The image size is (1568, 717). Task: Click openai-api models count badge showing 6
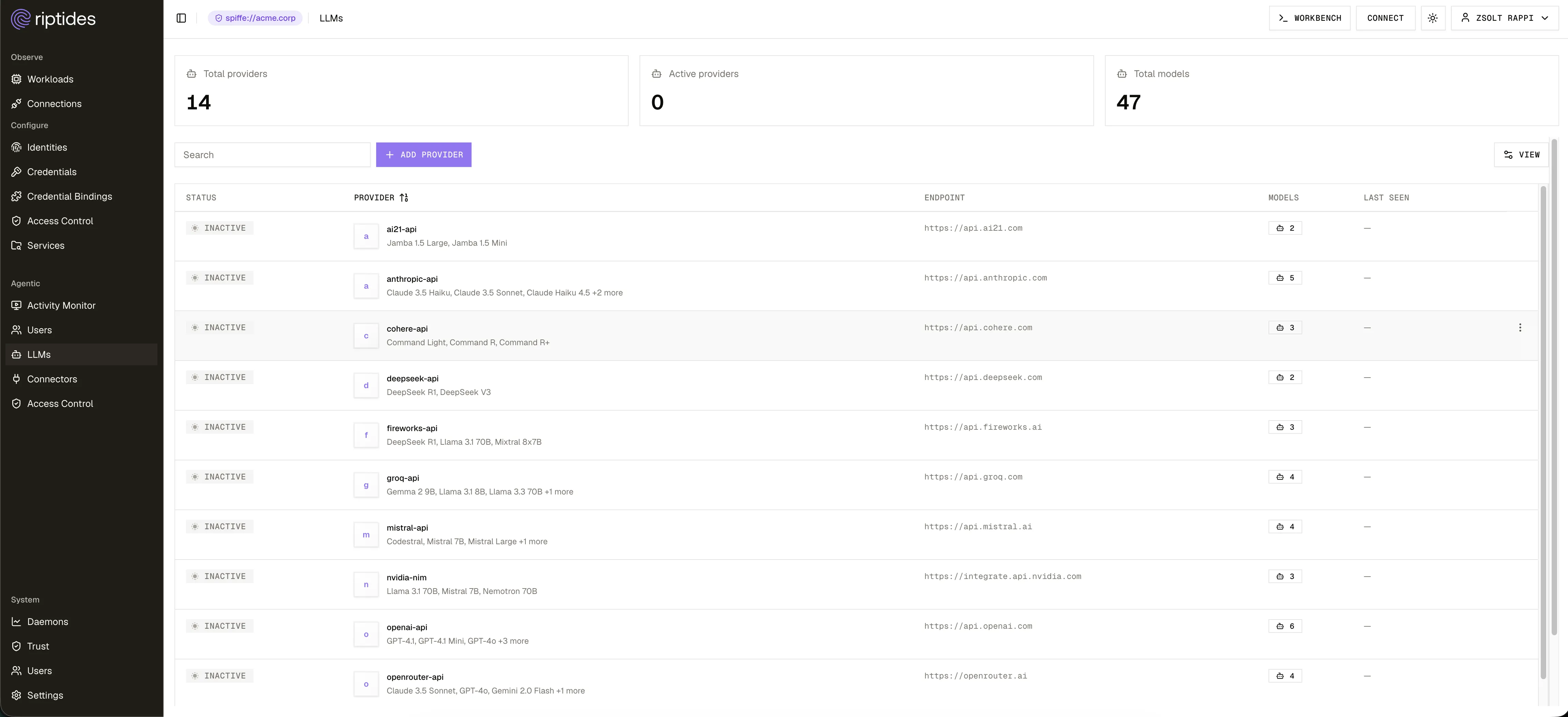pyautogui.click(x=1285, y=626)
